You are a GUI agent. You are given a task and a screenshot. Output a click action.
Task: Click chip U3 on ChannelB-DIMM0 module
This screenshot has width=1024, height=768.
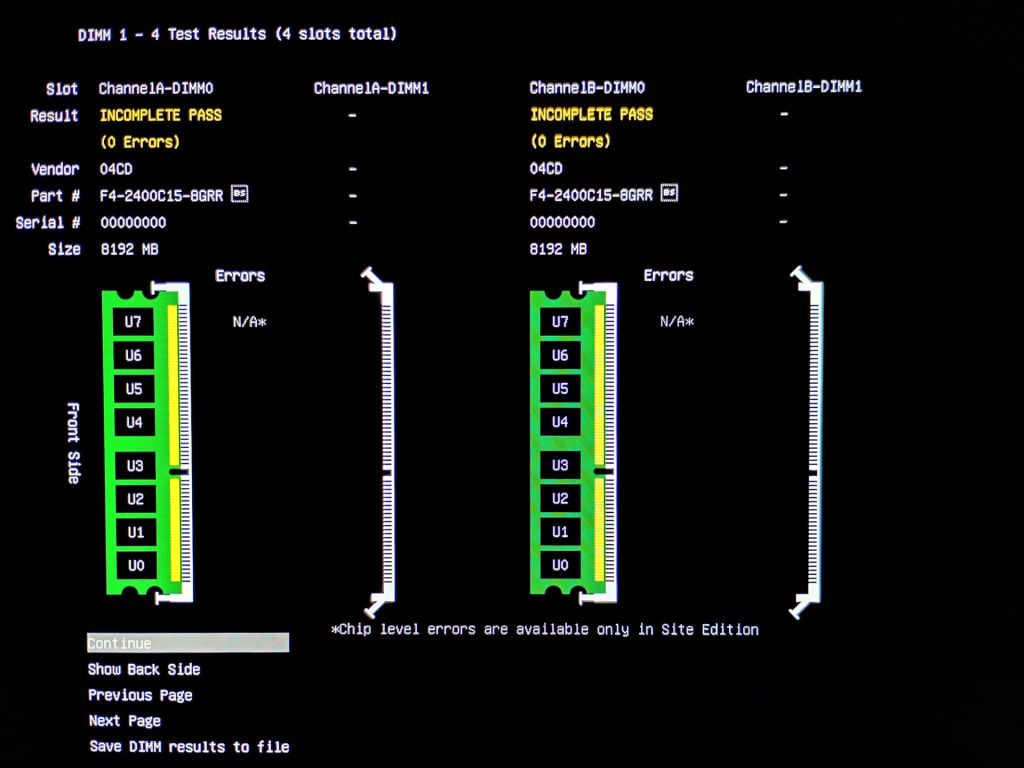pyautogui.click(x=560, y=465)
